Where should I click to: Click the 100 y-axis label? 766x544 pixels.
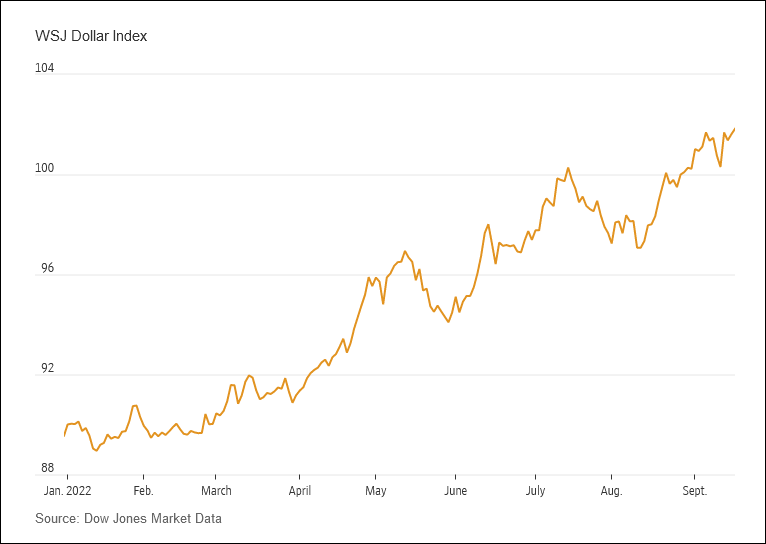pyautogui.click(x=46, y=169)
